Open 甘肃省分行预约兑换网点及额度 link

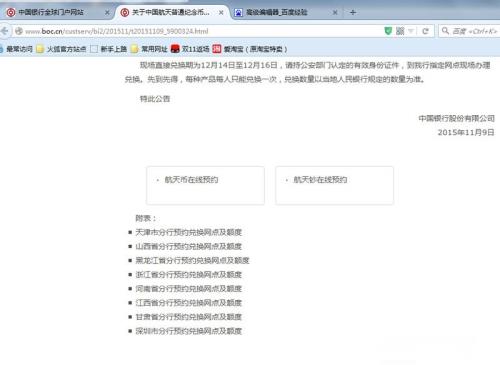click(189, 317)
